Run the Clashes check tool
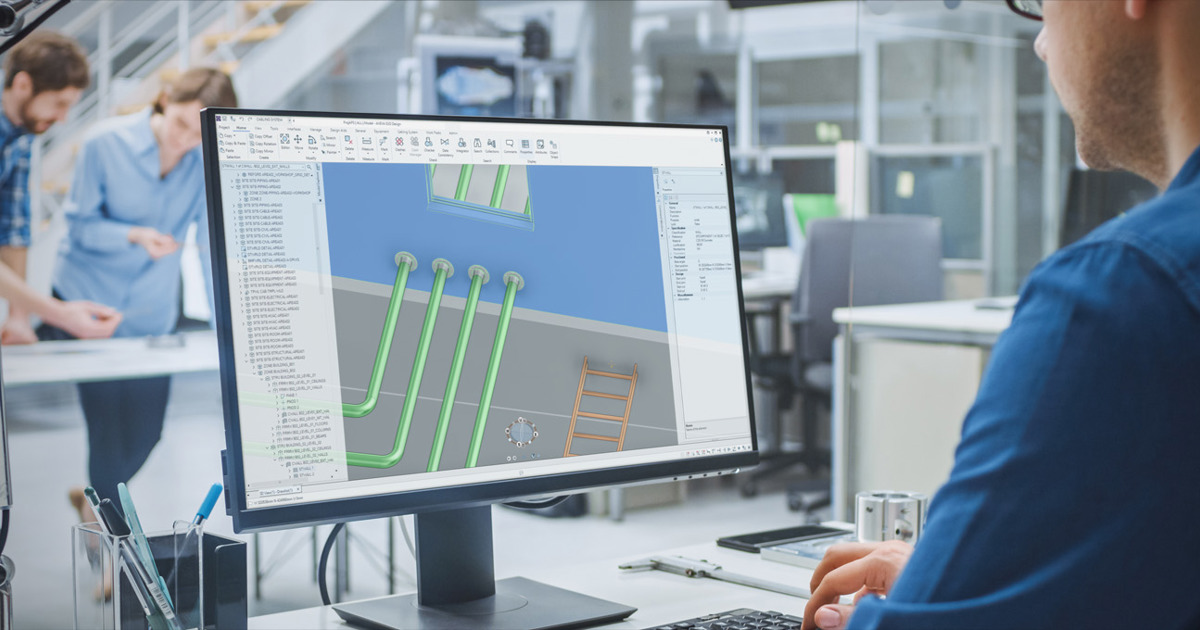The image size is (1200, 630). (x=399, y=145)
